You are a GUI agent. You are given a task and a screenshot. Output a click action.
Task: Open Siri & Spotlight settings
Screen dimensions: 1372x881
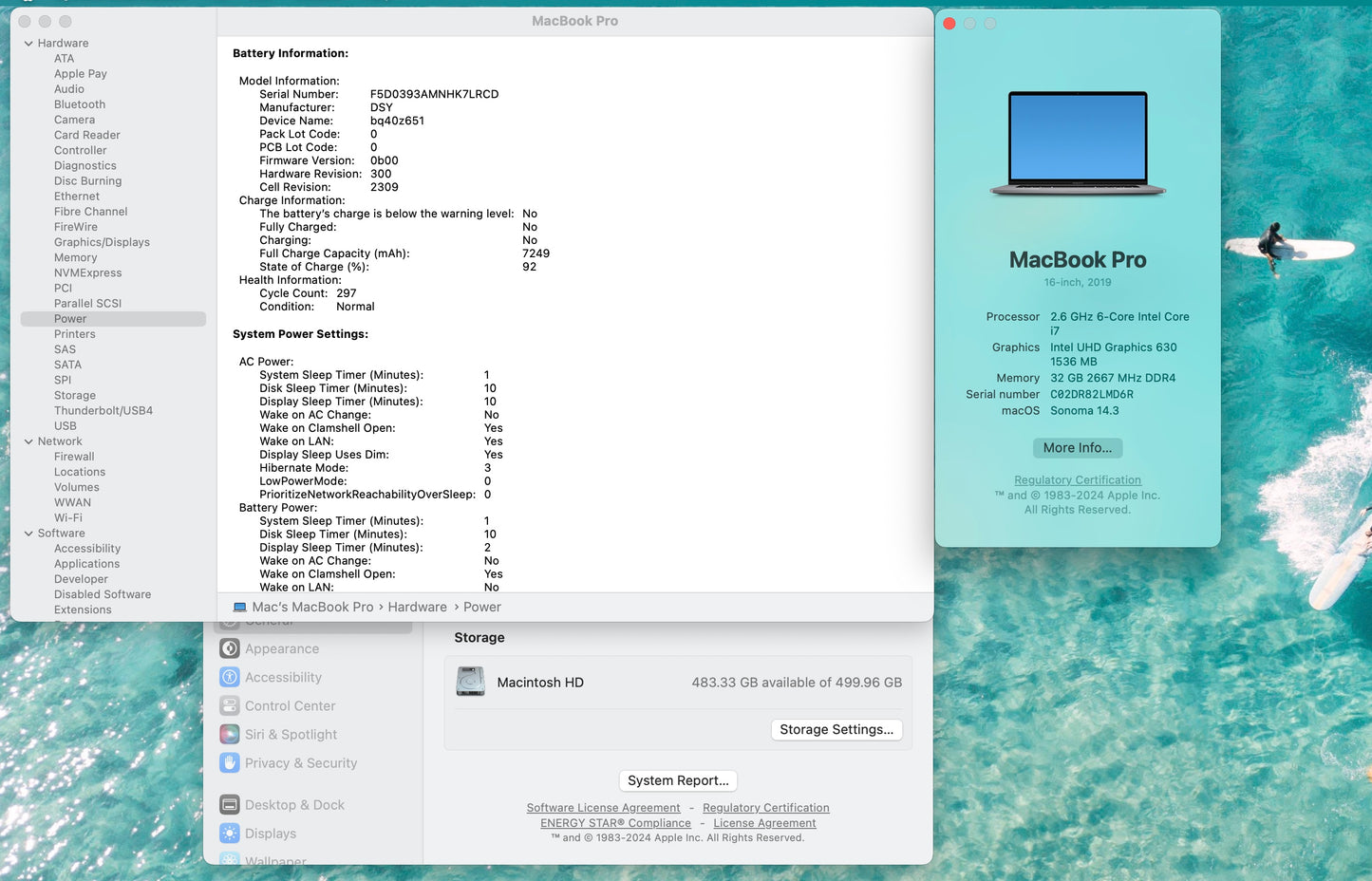[291, 734]
